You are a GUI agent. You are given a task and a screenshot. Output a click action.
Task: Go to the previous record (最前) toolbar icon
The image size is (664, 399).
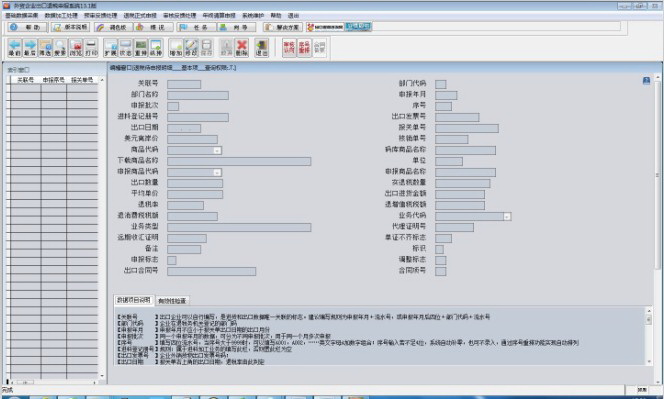point(14,48)
